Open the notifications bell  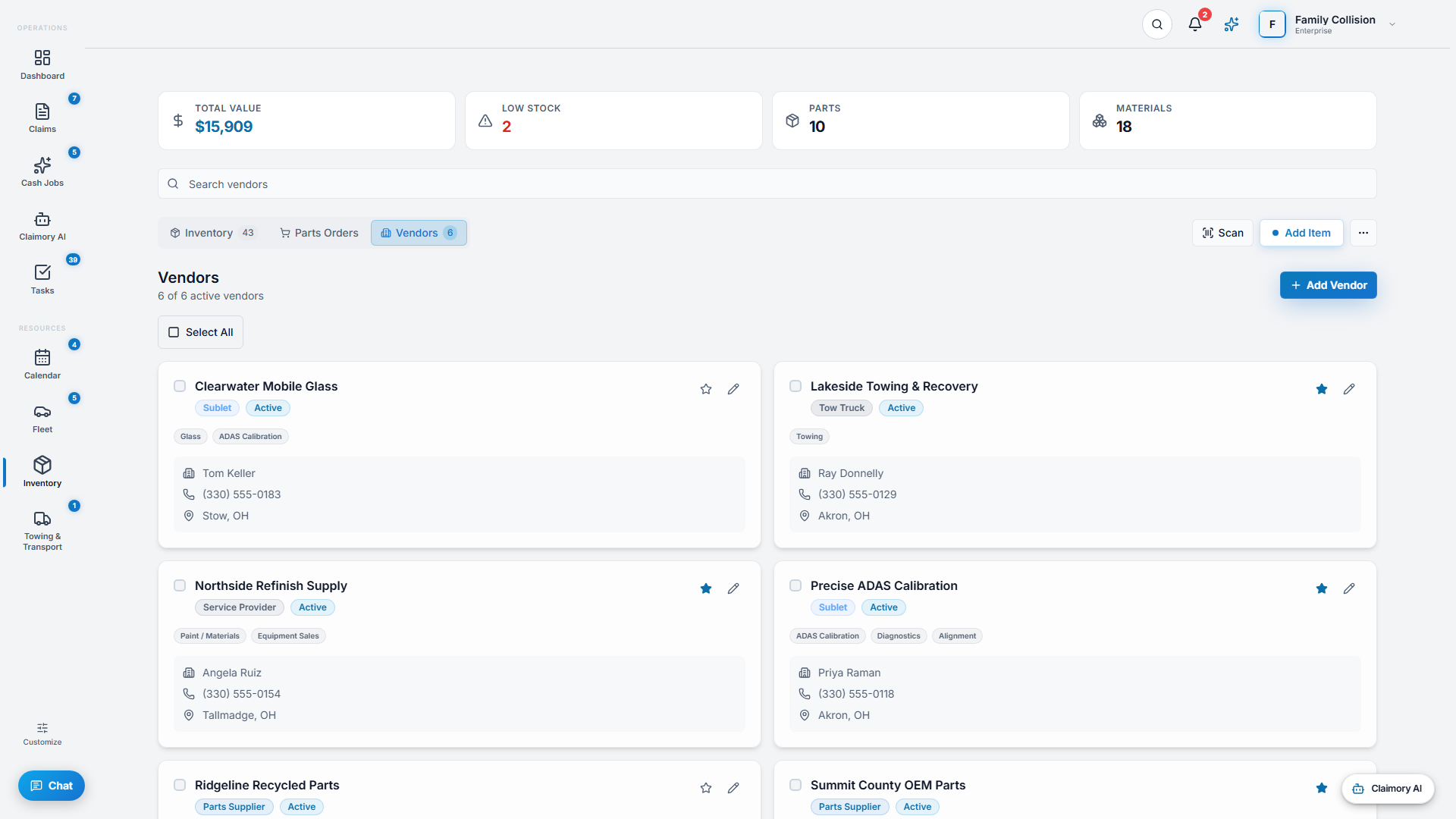click(1195, 24)
